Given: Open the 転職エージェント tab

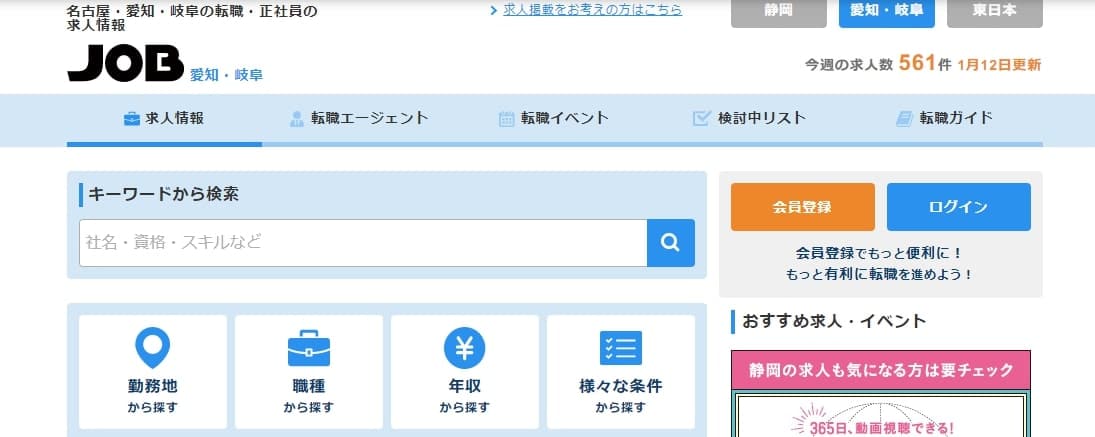Looking at the screenshot, I should 359,119.
